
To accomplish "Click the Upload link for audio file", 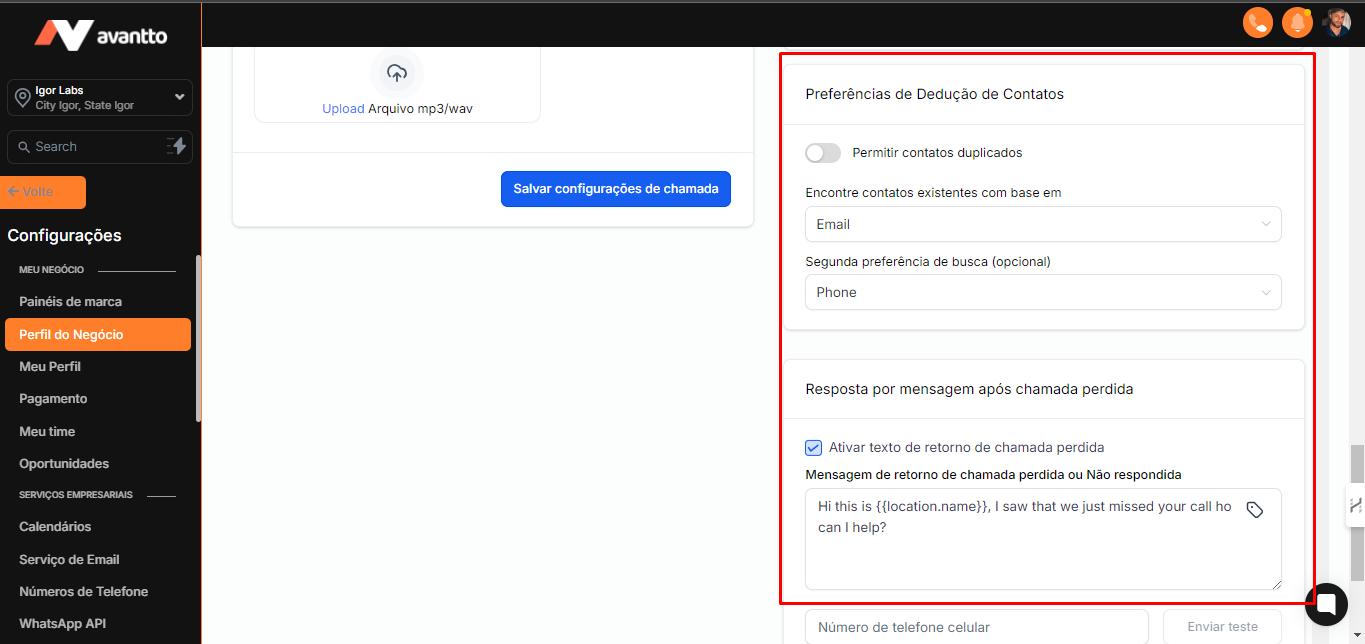I will pos(343,109).
